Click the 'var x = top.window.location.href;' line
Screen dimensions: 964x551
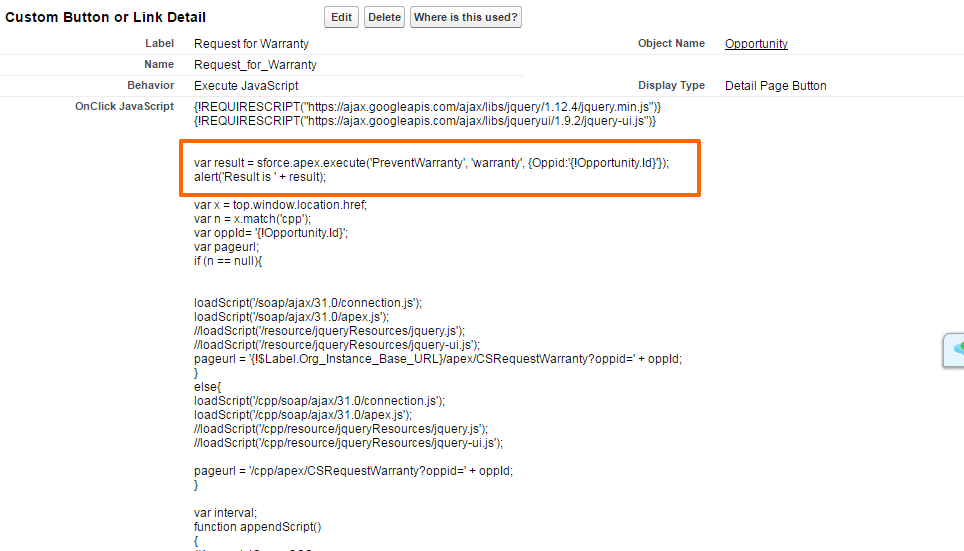coord(280,205)
